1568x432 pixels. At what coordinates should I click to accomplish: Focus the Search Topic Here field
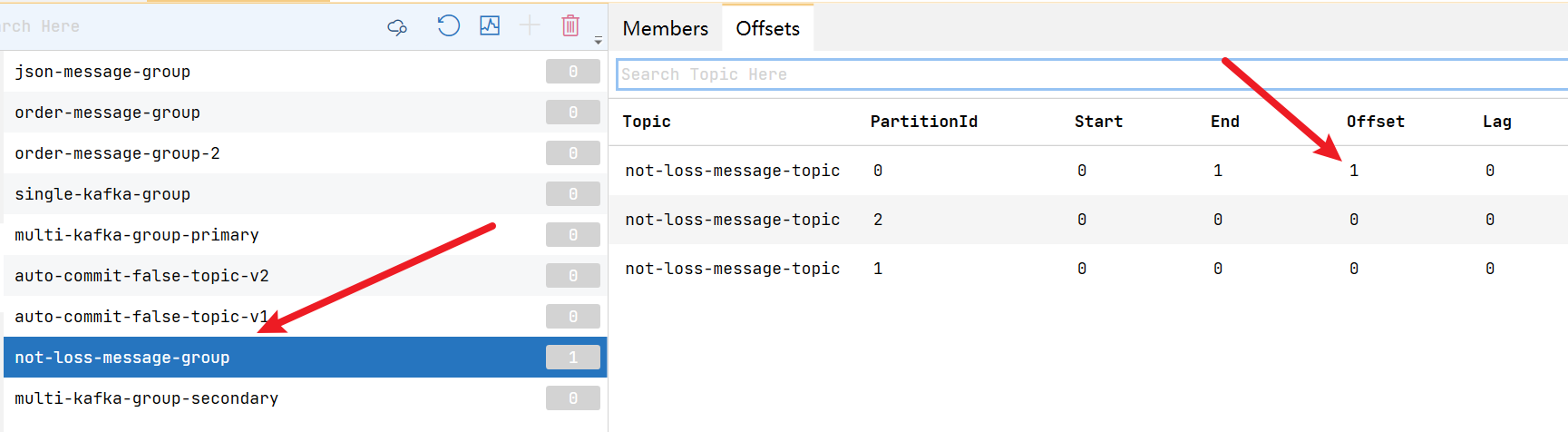1092,74
